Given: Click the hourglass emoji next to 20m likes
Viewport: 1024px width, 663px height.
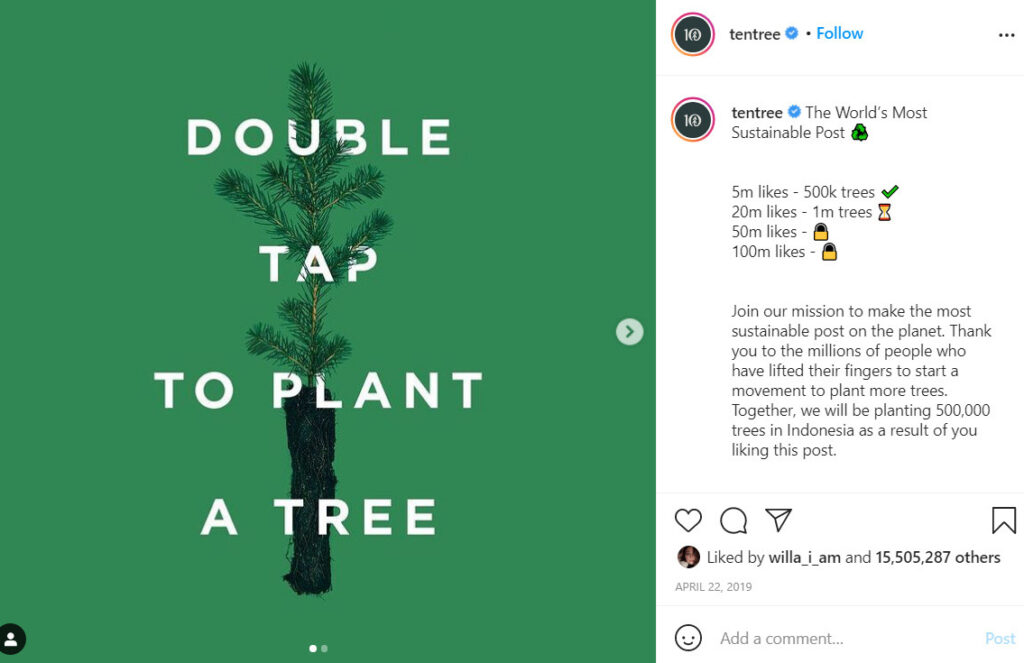Looking at the screenshot, I should pos(884,211).
